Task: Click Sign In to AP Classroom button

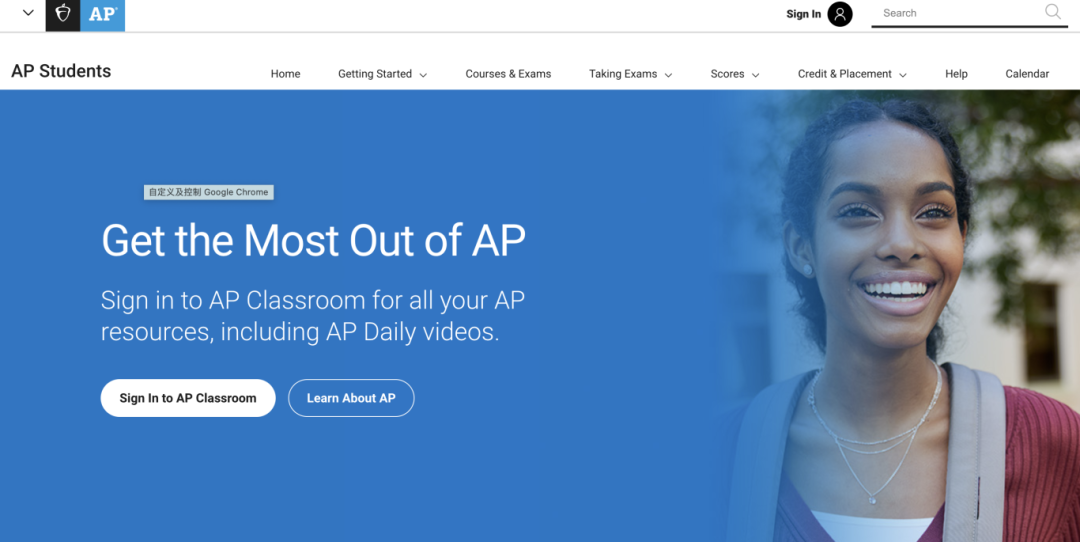Action: click(x=188, y=398)
